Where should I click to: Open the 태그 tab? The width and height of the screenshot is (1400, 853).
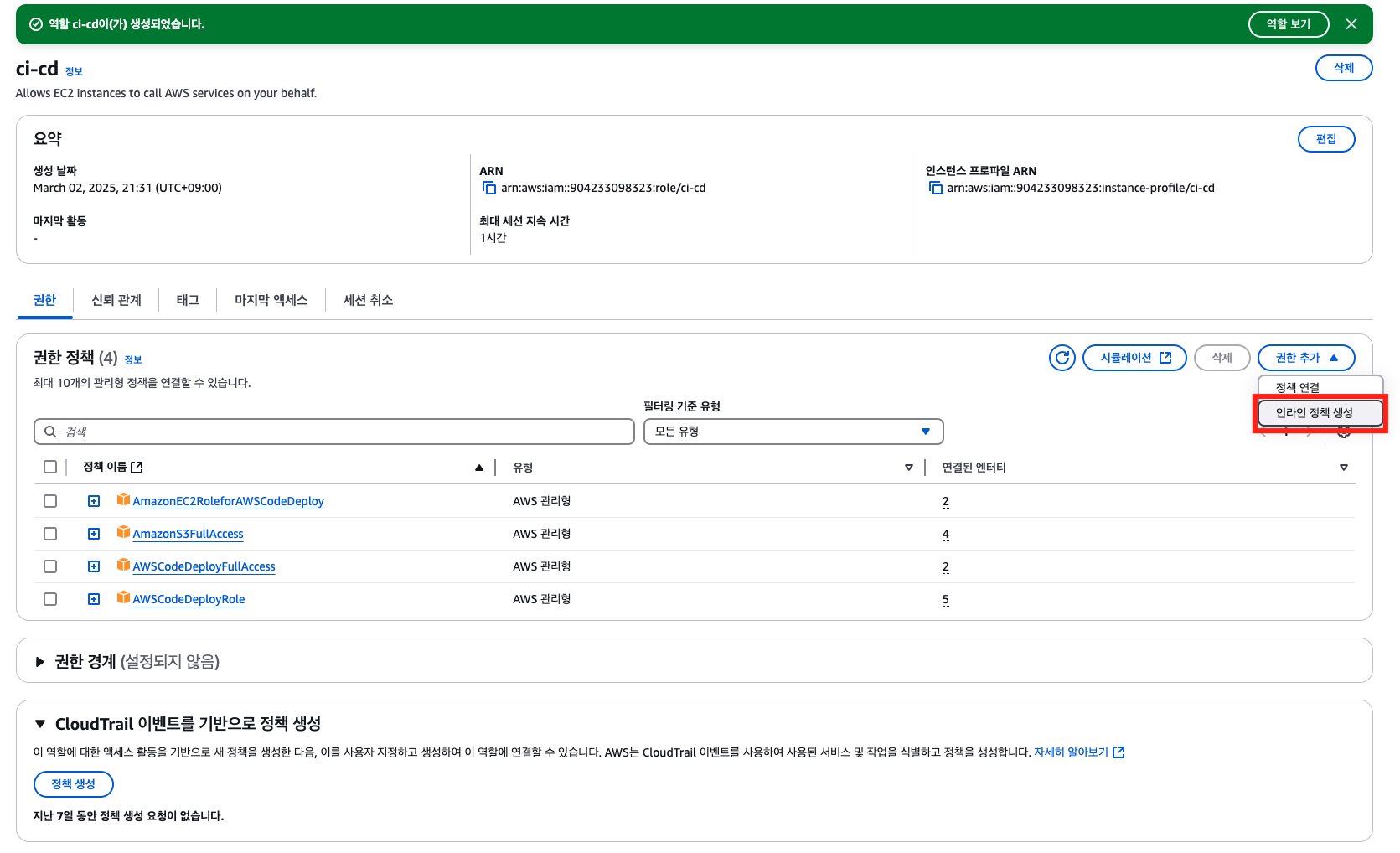188,300
